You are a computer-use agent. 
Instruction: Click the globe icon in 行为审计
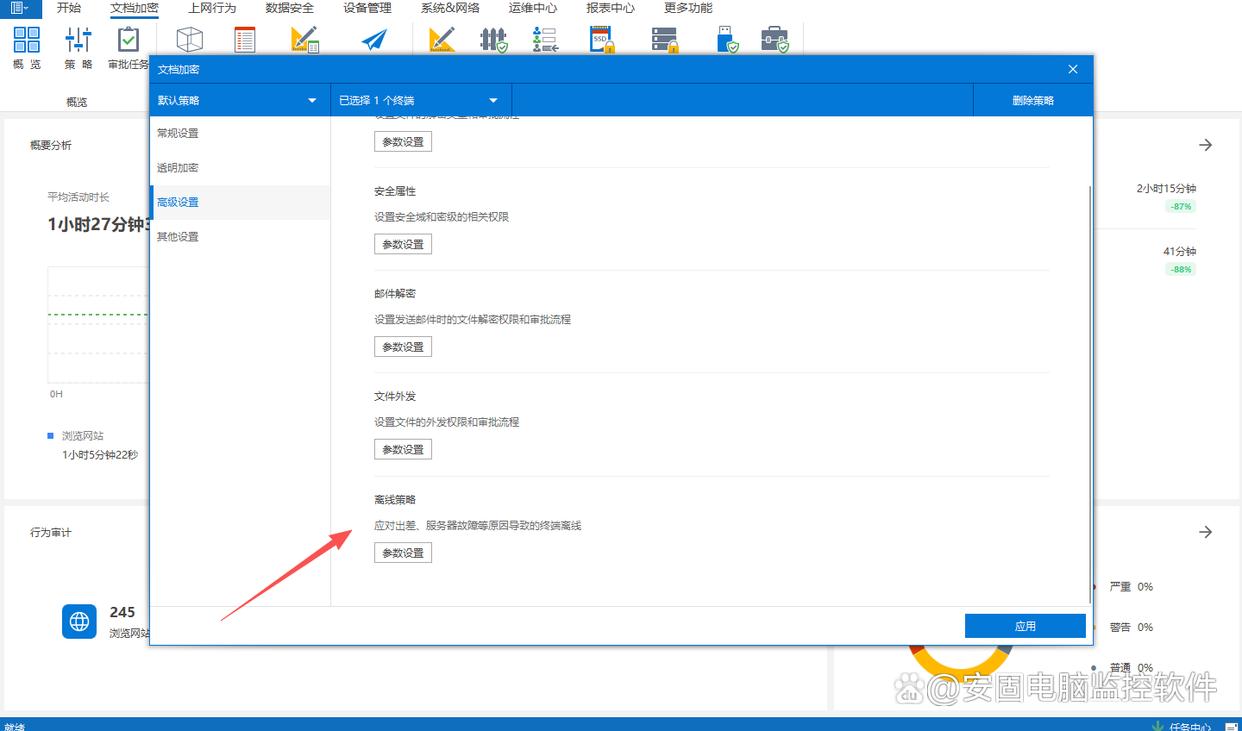79,621
